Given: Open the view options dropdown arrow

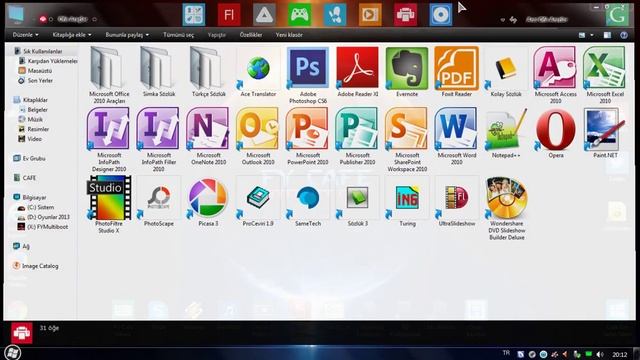Looking at the screenshot, I should tap(592, 36).
